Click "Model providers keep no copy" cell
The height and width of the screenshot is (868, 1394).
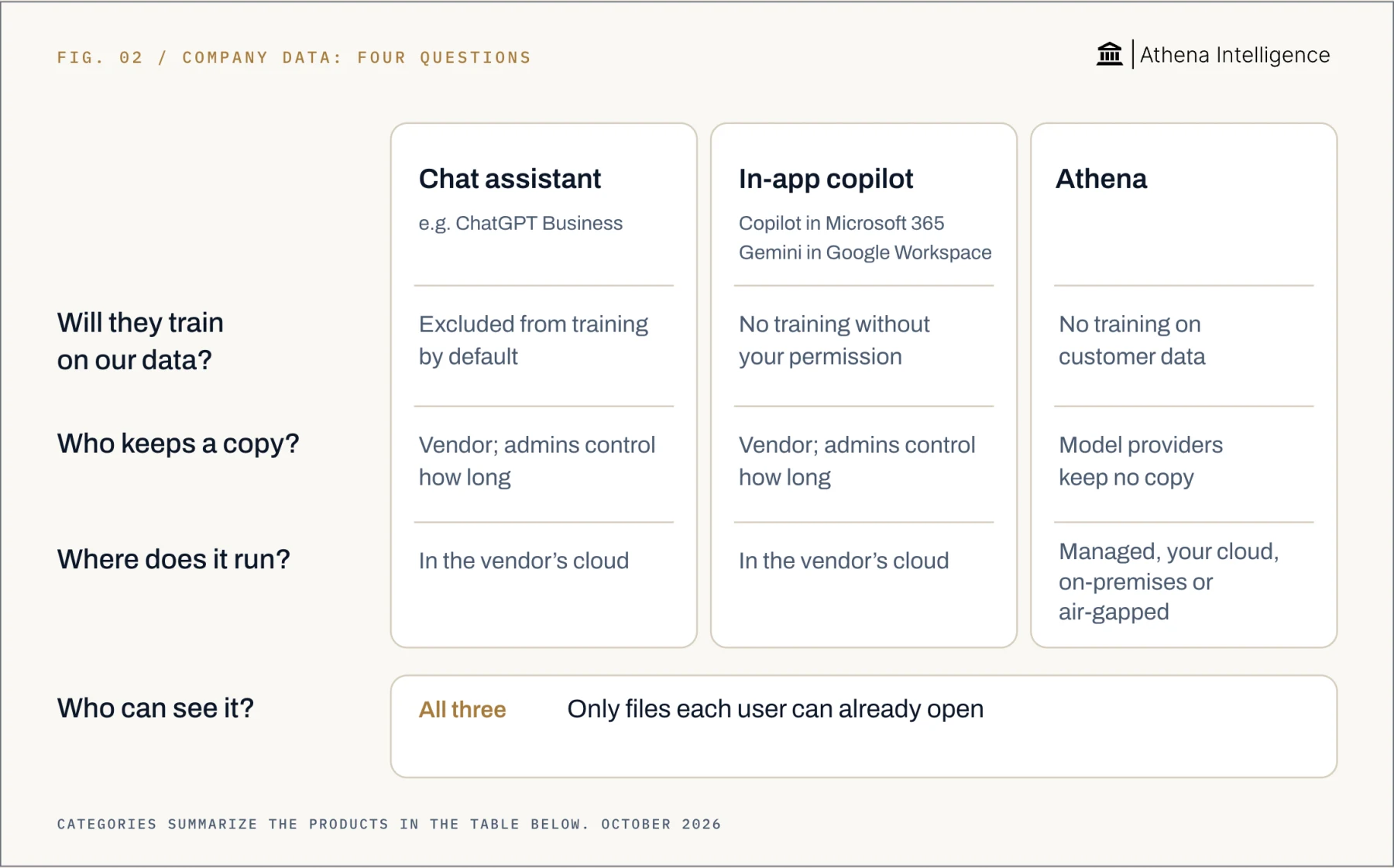coord(1141,461)
